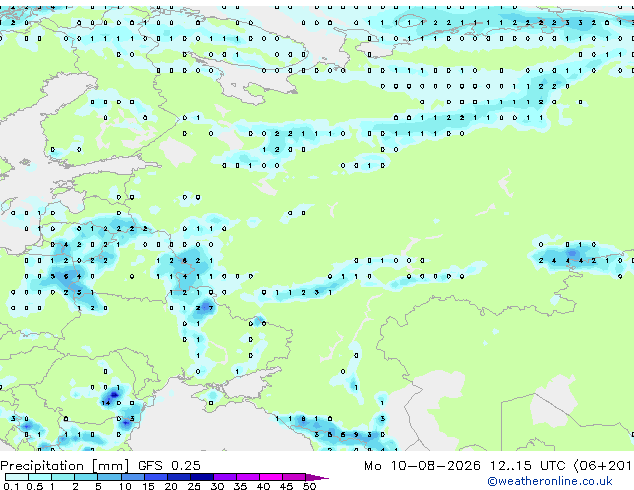Click the "35" legend tick label
Viewport: 634px width, 490px height.
pyautogui.click(x=240, y=486)
